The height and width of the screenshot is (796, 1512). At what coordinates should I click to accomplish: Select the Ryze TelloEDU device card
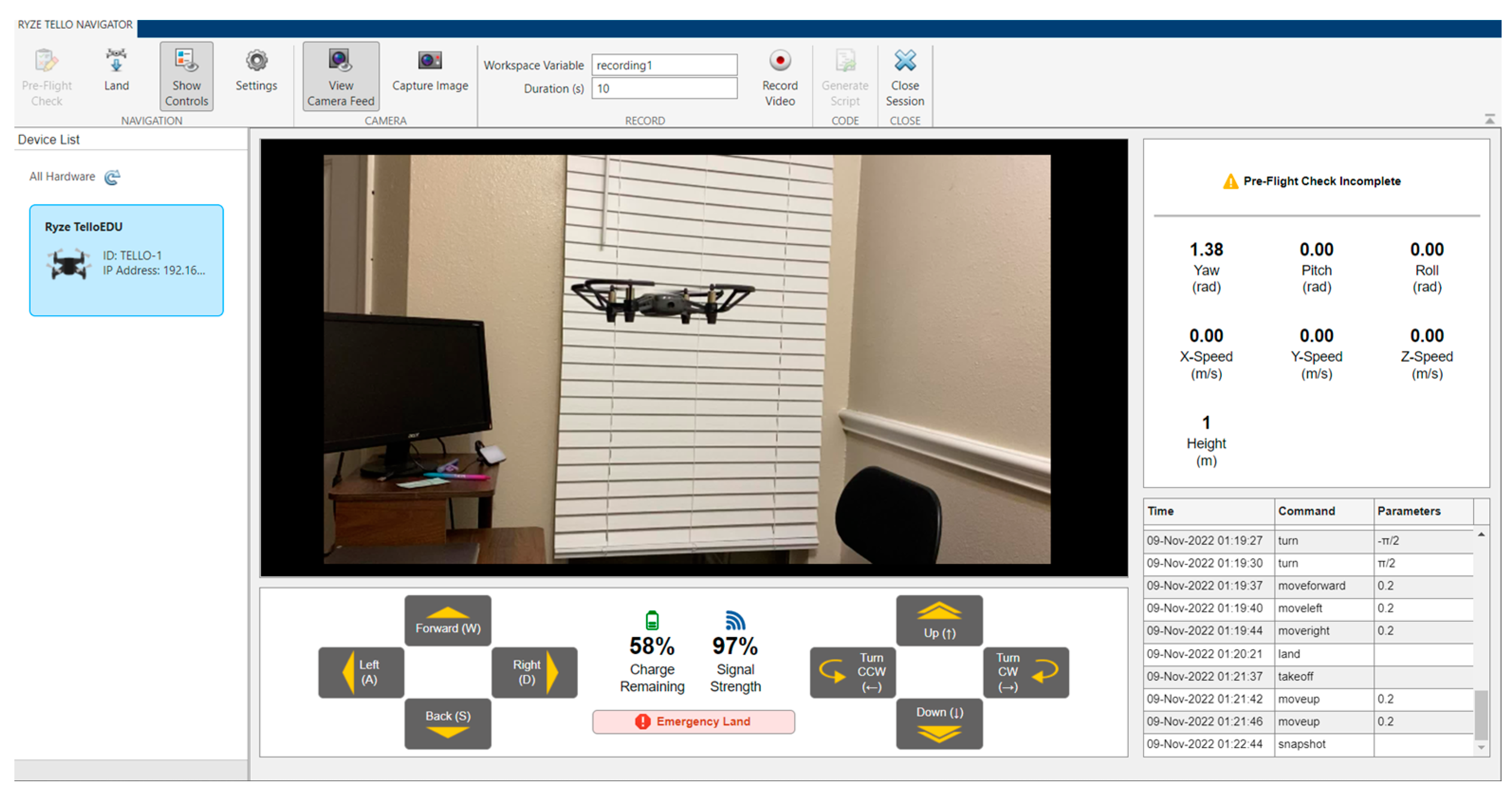126,259
